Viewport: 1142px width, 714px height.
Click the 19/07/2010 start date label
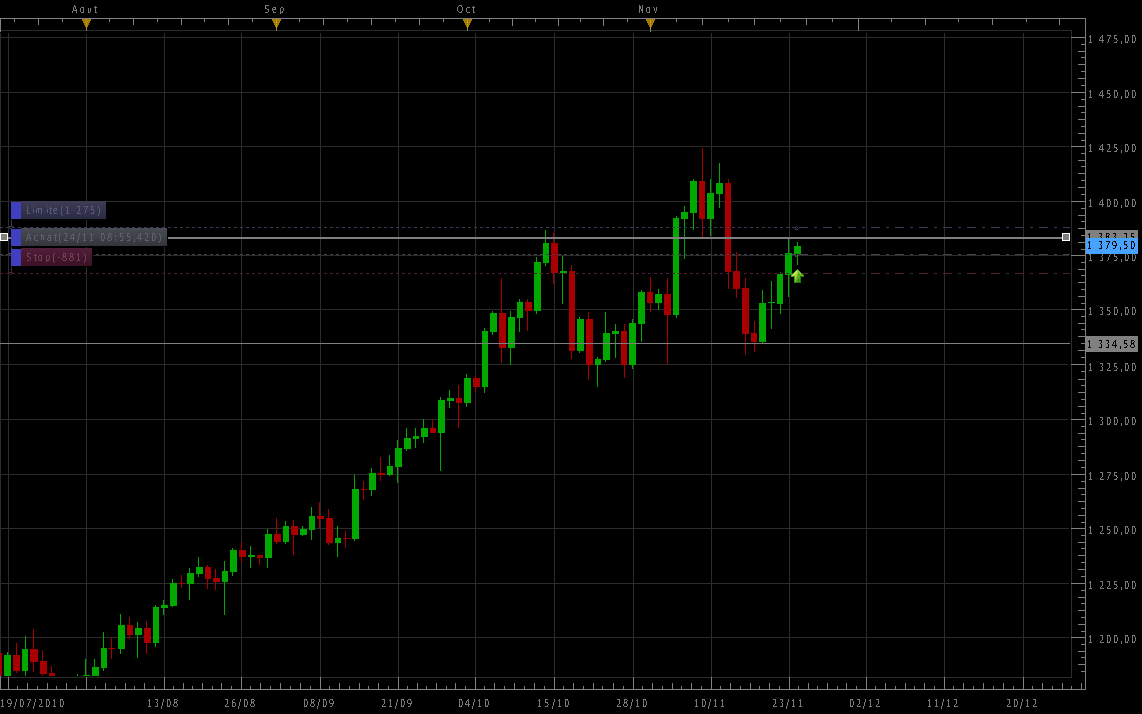pos(33,703)
